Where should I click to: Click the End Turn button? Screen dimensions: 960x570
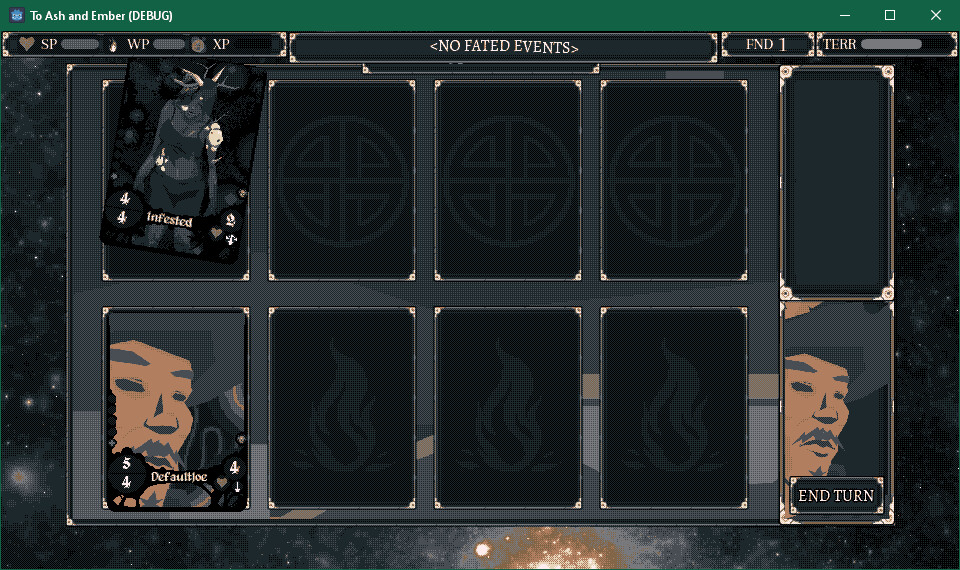836,495
